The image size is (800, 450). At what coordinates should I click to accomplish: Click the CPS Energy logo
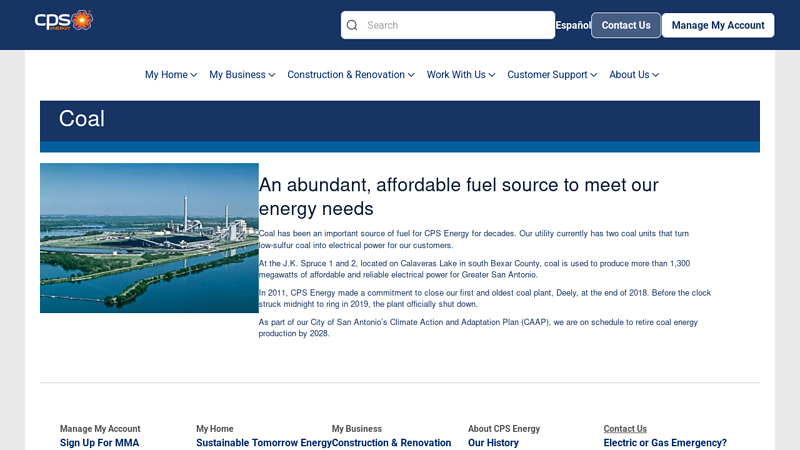pos(64,20)
